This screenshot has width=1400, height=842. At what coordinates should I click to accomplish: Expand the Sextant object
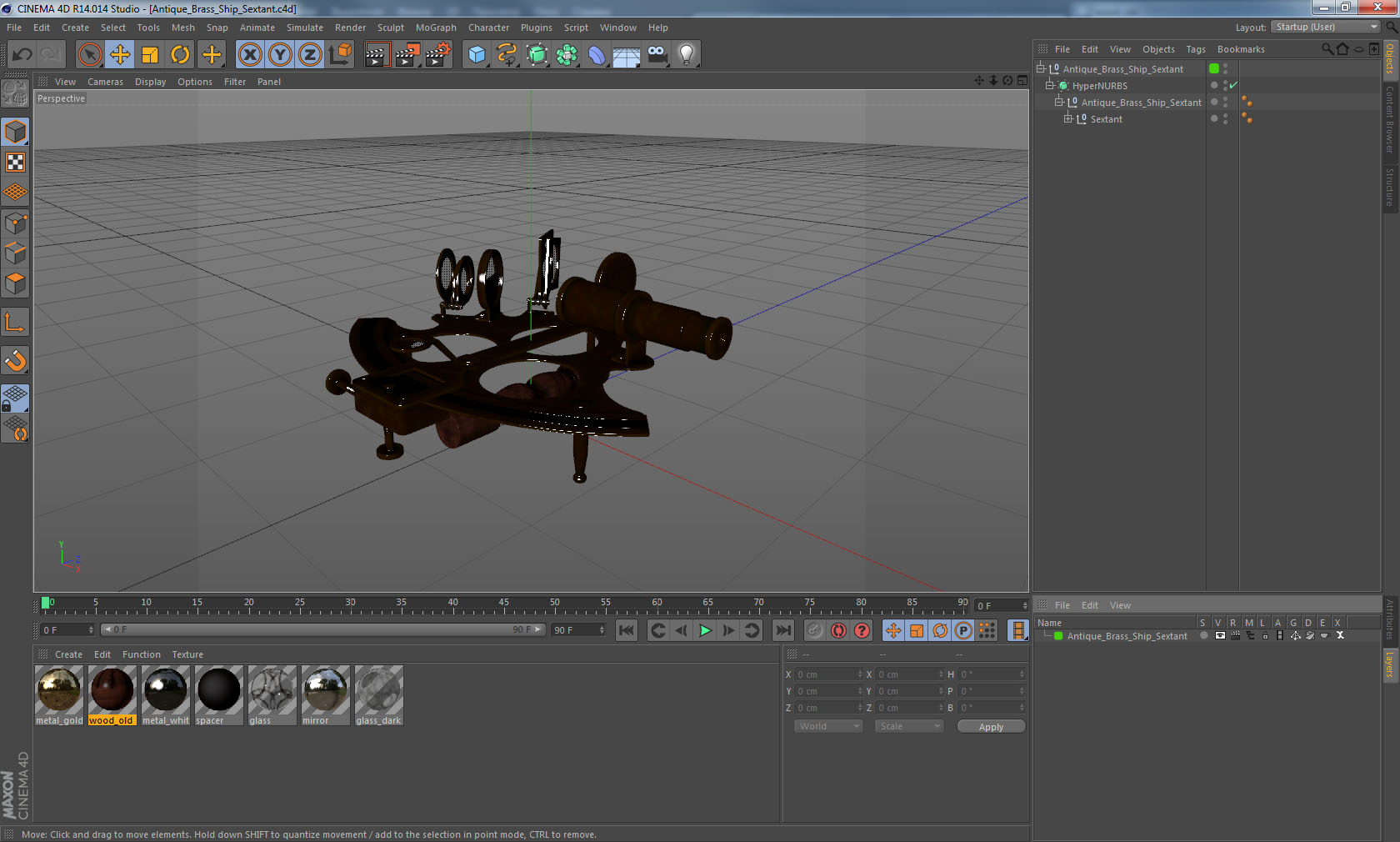tap(1067, 118)
